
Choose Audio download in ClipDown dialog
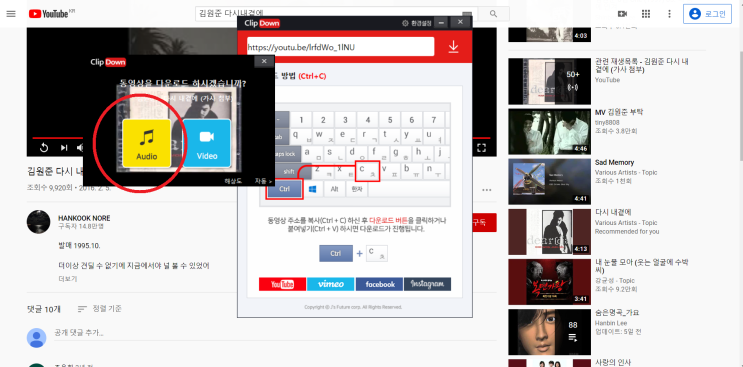tap(146, 143)
